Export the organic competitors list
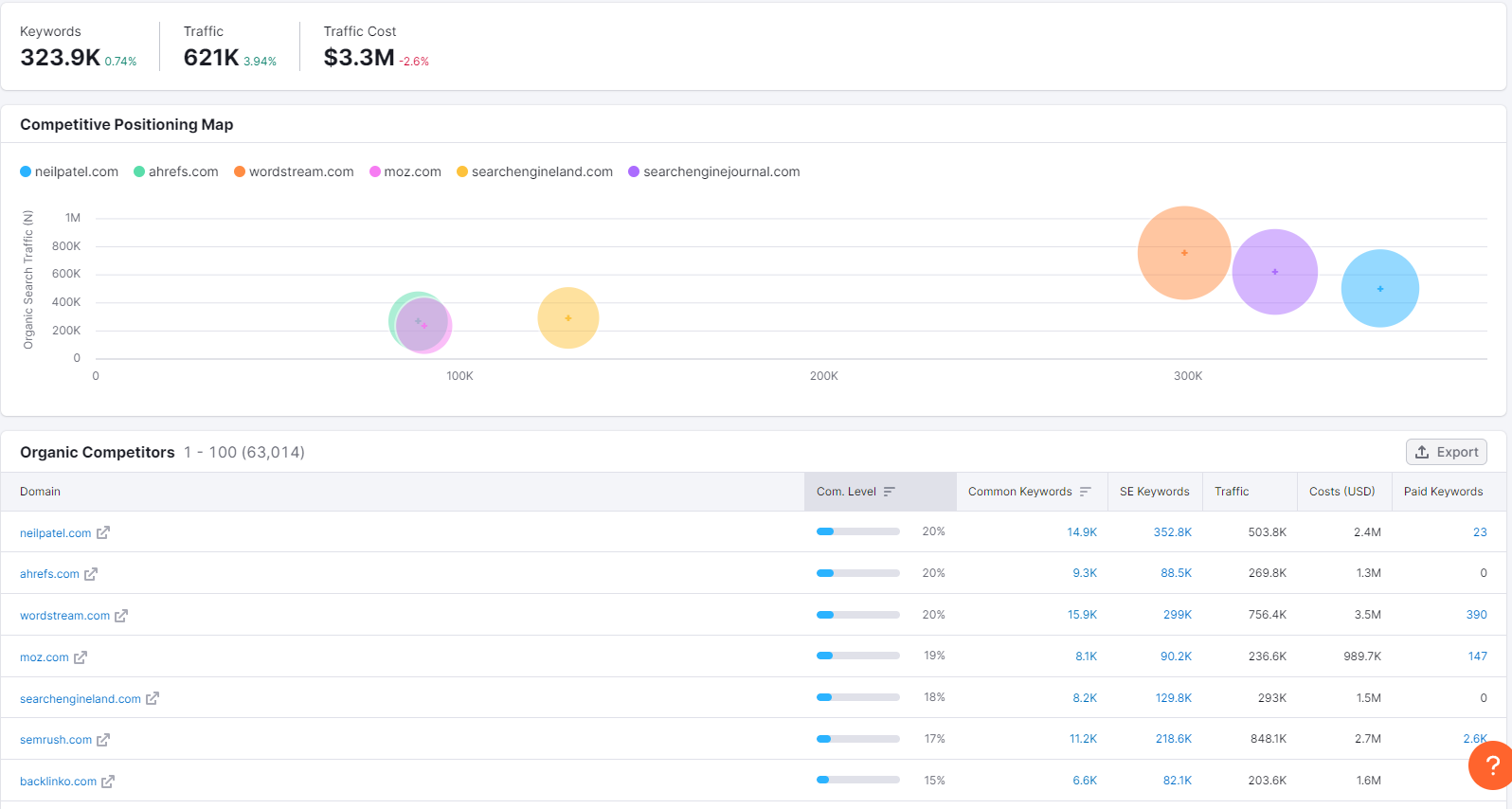This screenshot has height=809, width=1512. pyautogui.click(x=1447, y=452)
